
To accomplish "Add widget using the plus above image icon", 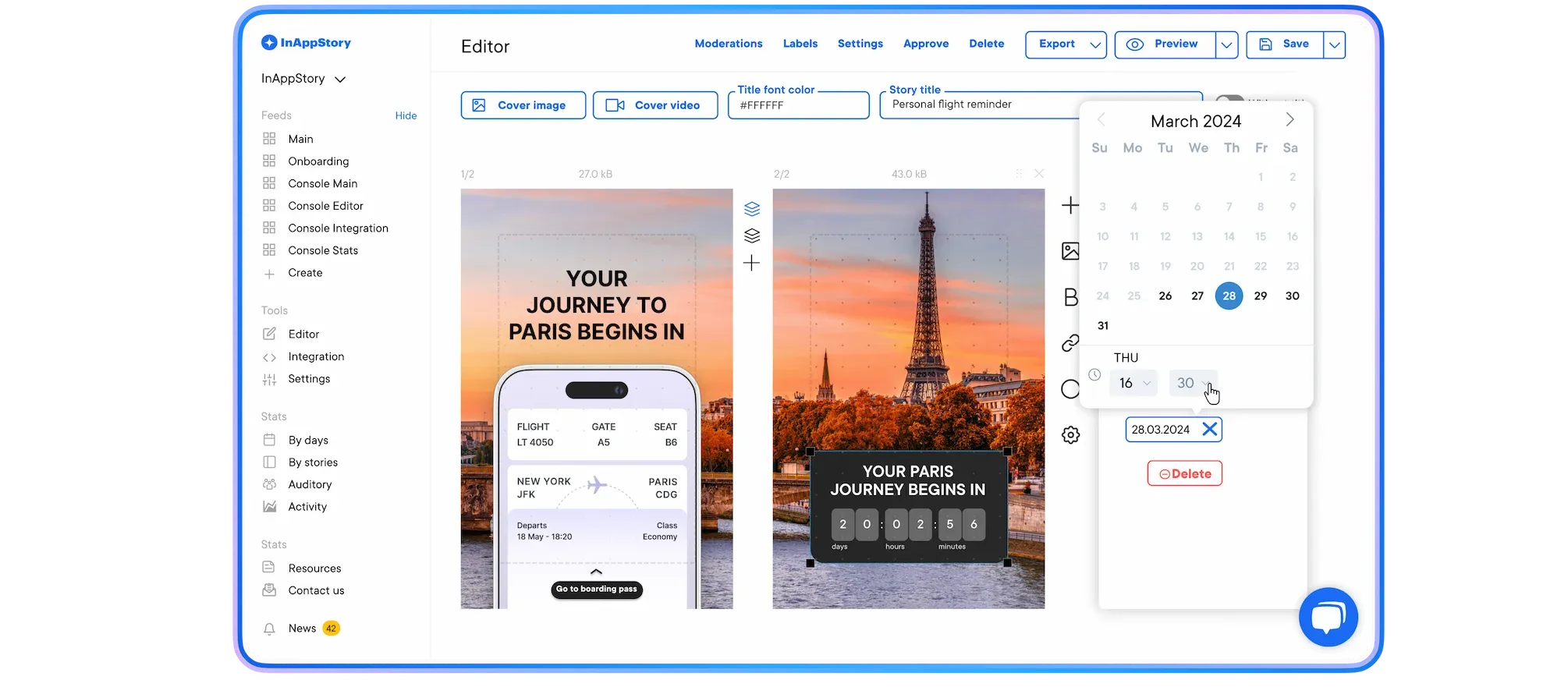I will (1070, 205).
